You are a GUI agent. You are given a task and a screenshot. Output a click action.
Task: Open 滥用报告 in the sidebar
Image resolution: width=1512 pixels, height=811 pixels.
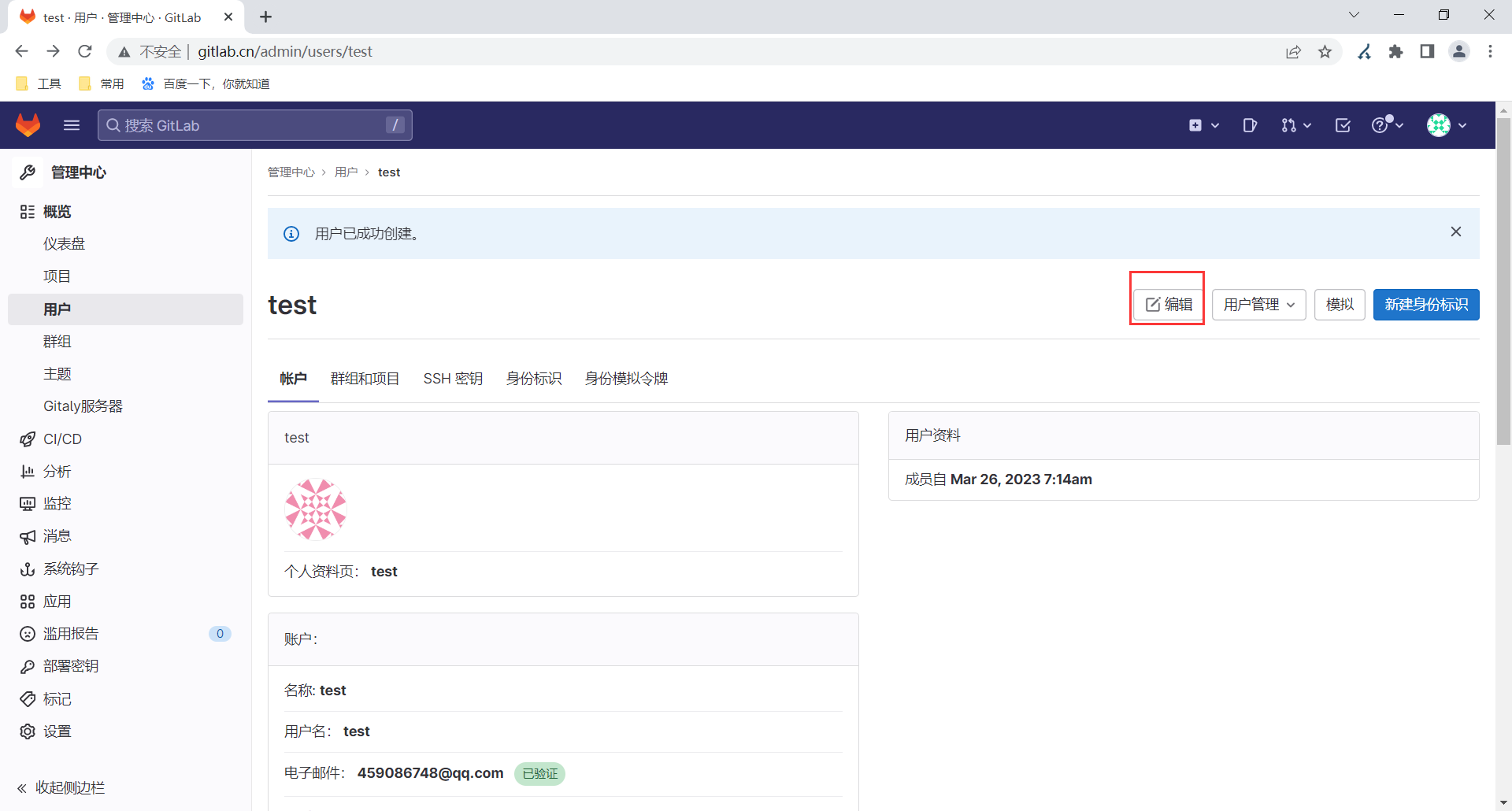126,634
